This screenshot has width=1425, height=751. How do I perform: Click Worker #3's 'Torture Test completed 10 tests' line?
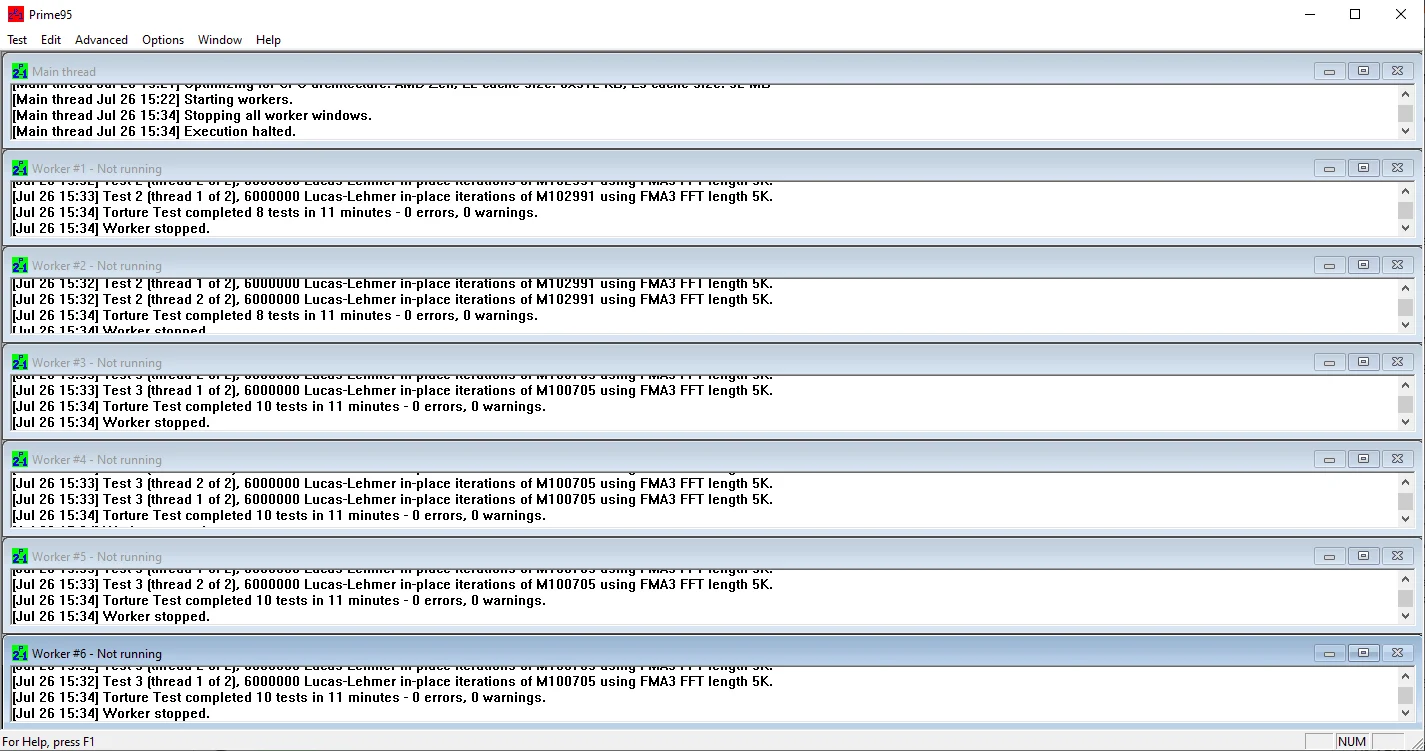point(279,406)
